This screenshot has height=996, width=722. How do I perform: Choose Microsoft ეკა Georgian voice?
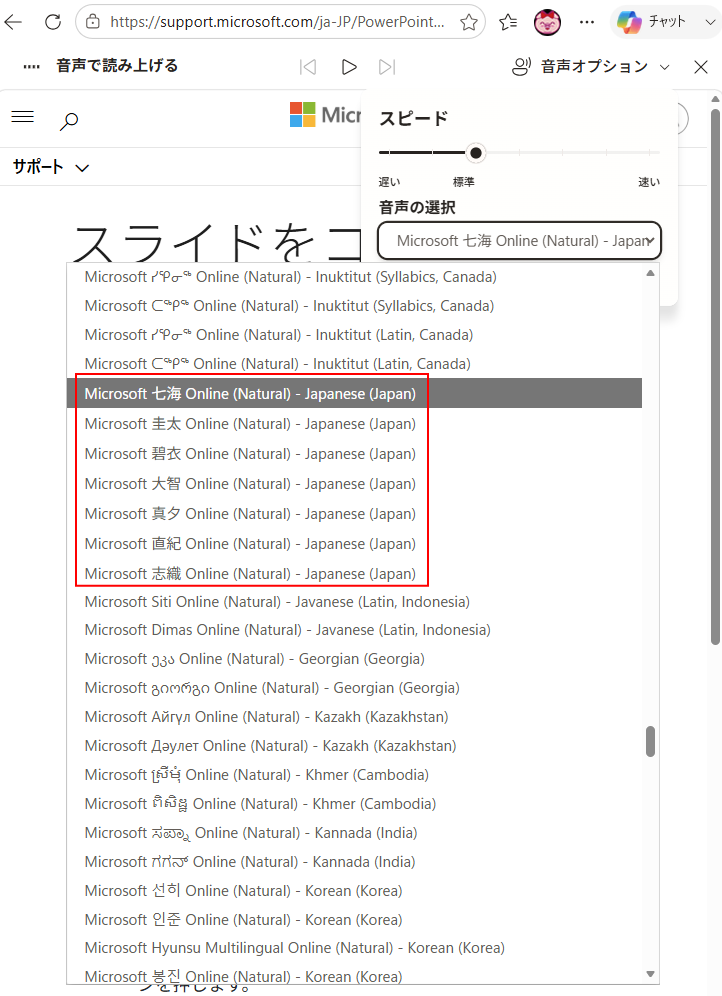pyautogui.click(x=354, y=659)
